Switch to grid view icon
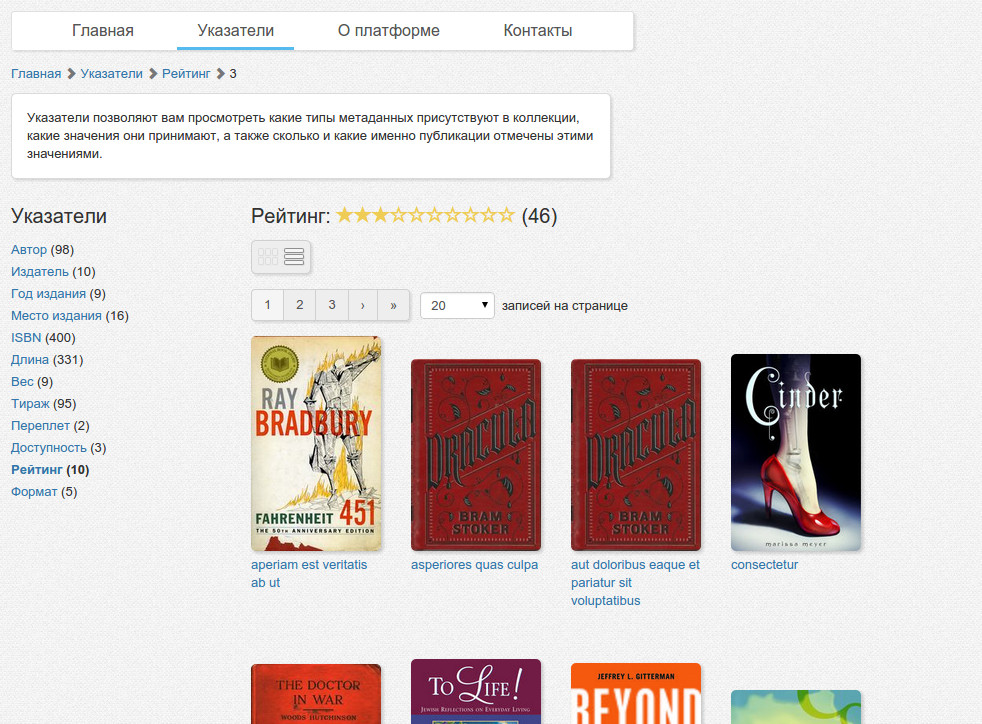The height and width of the screenshot is (724, 982). coord(267,257)
